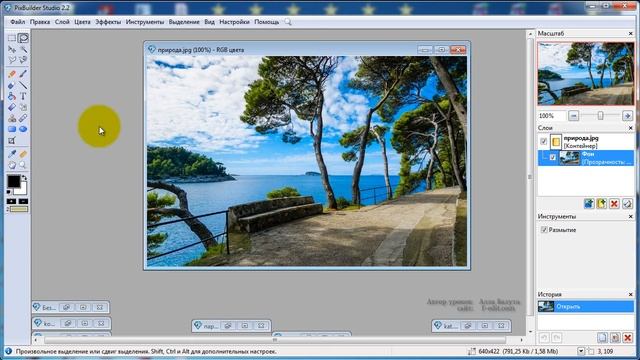Select the rectangular selection tool
Viewport: 640px width, 360px height.
coord(12,38)
